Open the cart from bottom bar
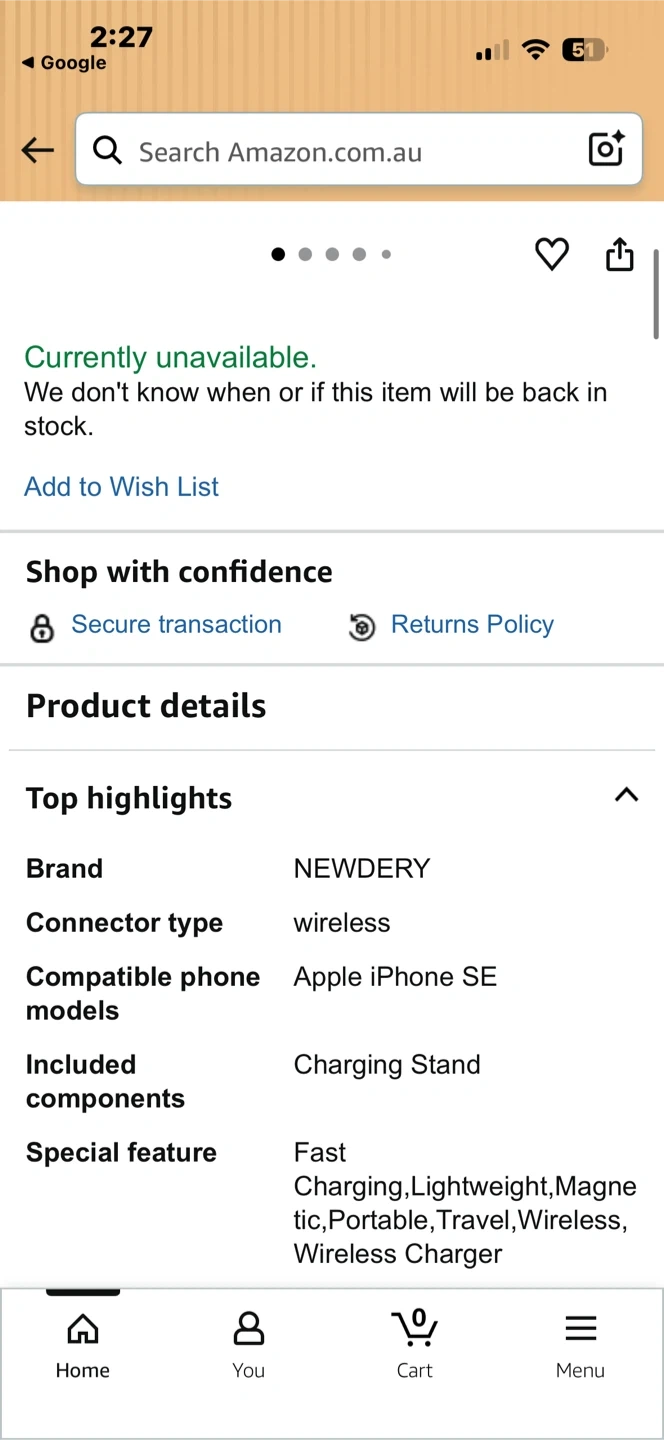664x1440 pixels. tap(414, 1344)
